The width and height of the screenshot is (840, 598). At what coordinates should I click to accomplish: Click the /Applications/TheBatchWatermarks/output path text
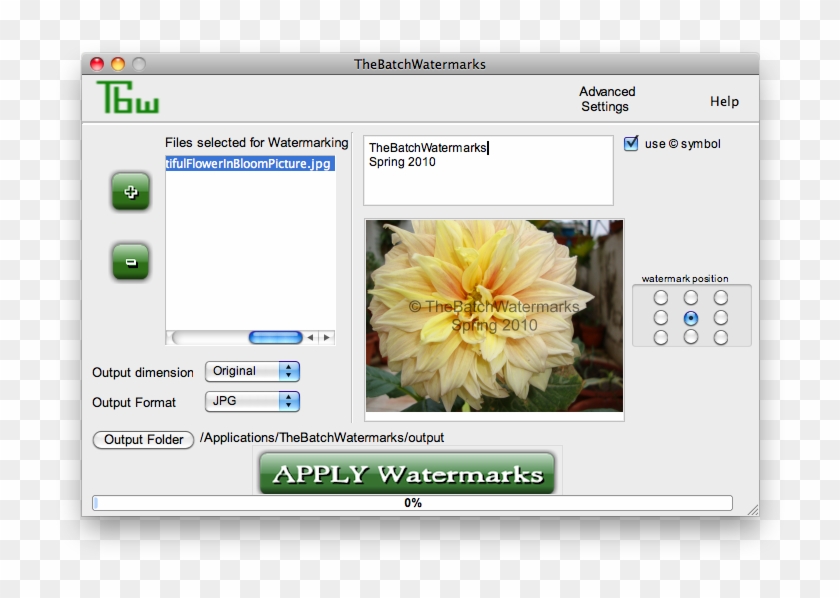(x=322, y=438)
